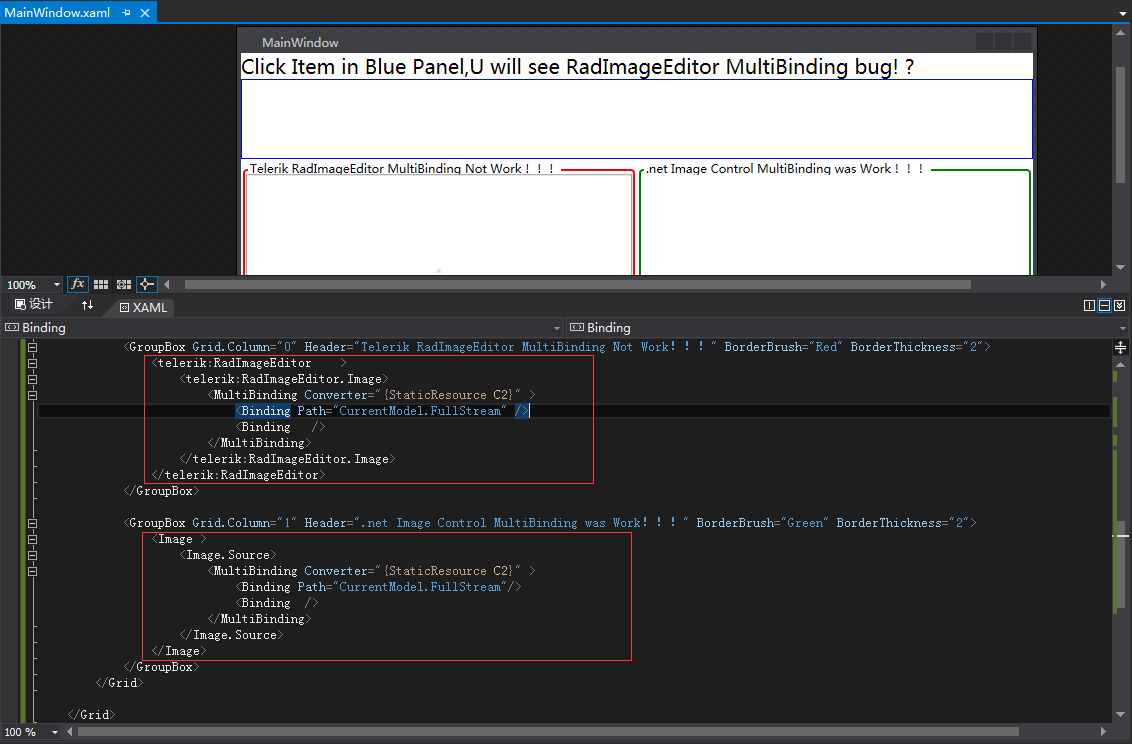Open the document tab list dropdown arrow
This screenshot has width=1132, height=744.
1123,13
